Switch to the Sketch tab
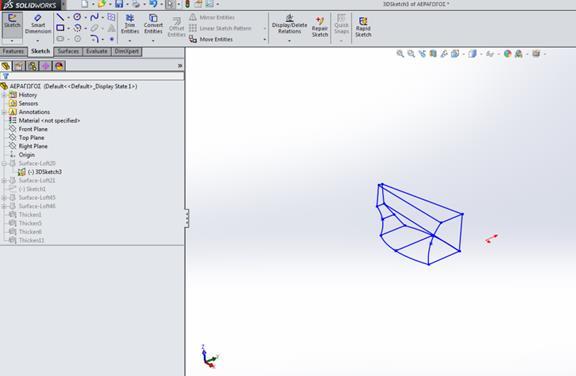Viewport: 576px width, 376px height. pyautogui.click(x=40, y=51)
